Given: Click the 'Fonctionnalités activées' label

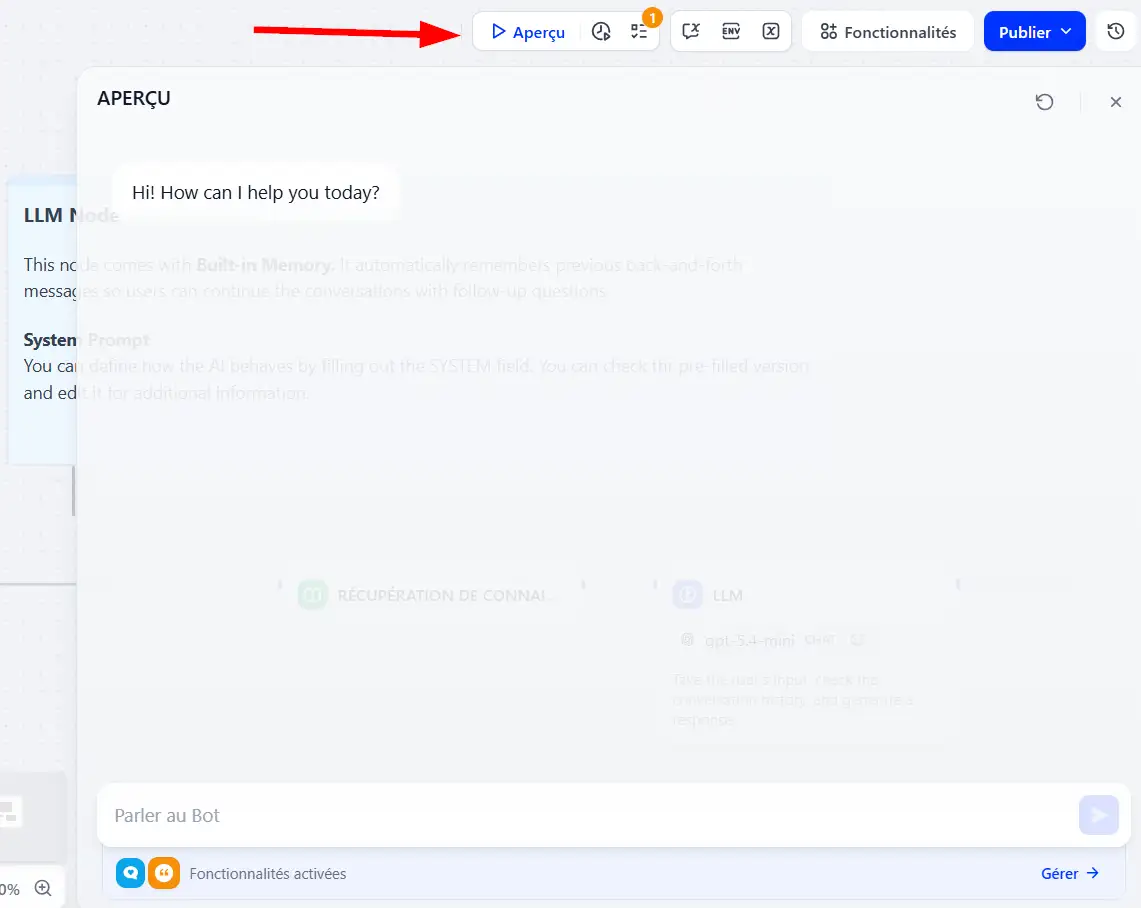Looking at the screenshot, I should click(268, 874).
